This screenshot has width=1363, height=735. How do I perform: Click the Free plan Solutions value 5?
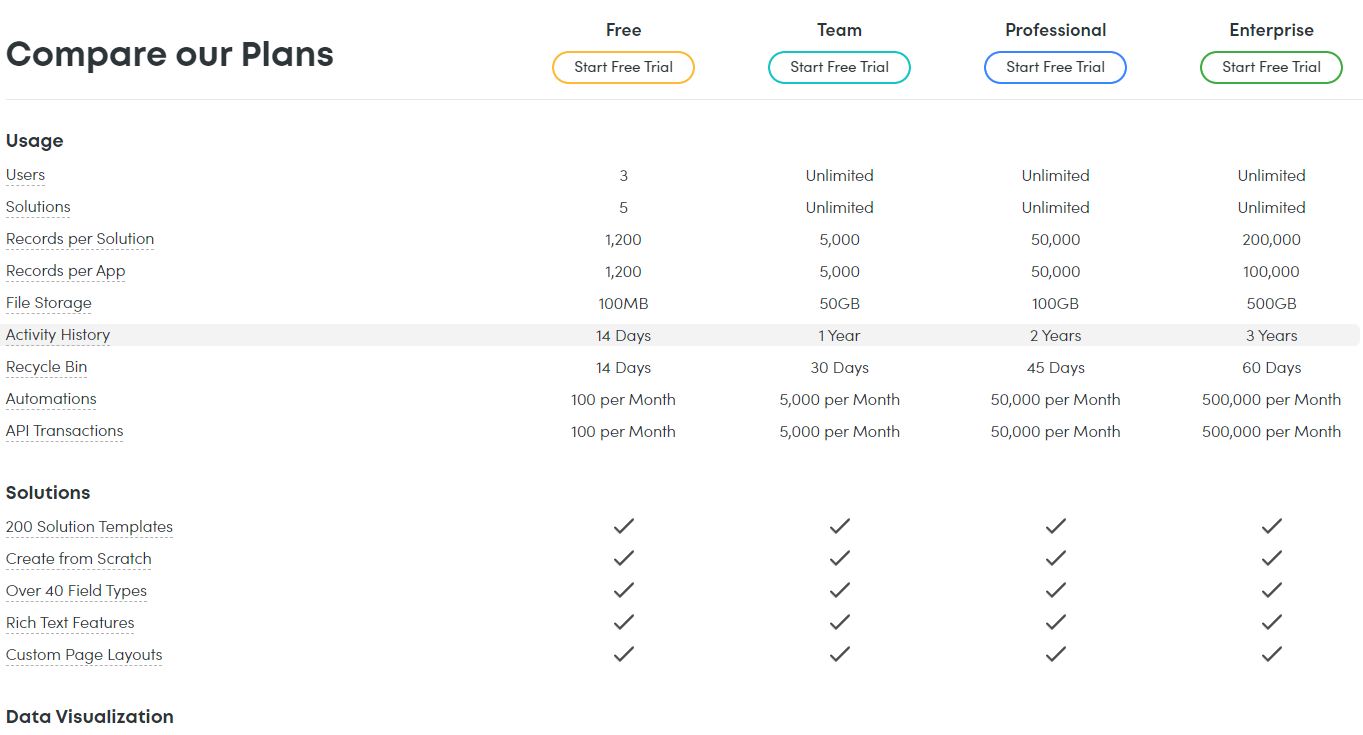623,208
